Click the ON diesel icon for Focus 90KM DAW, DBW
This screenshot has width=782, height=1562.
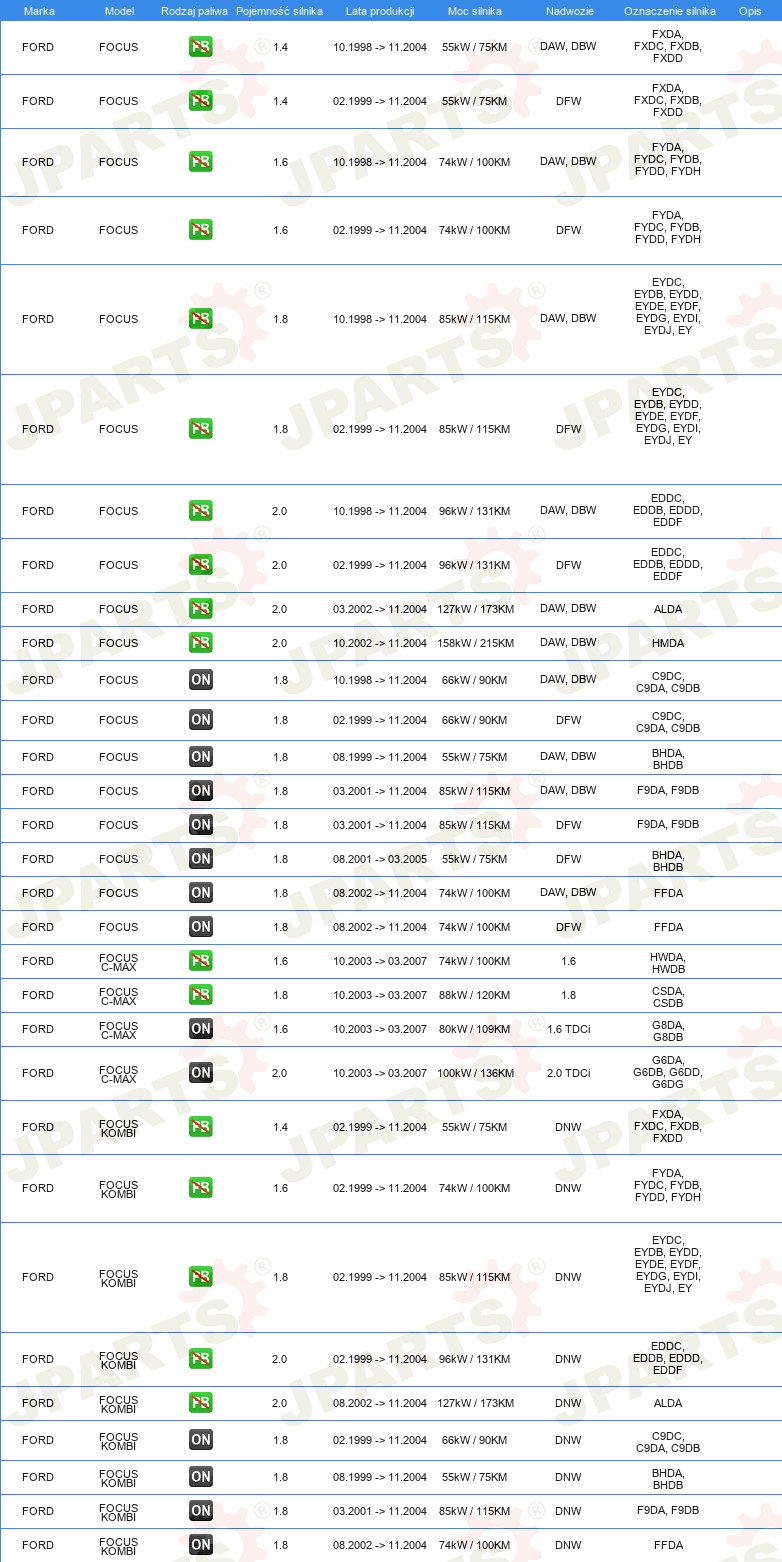click(x=201, y=680)
